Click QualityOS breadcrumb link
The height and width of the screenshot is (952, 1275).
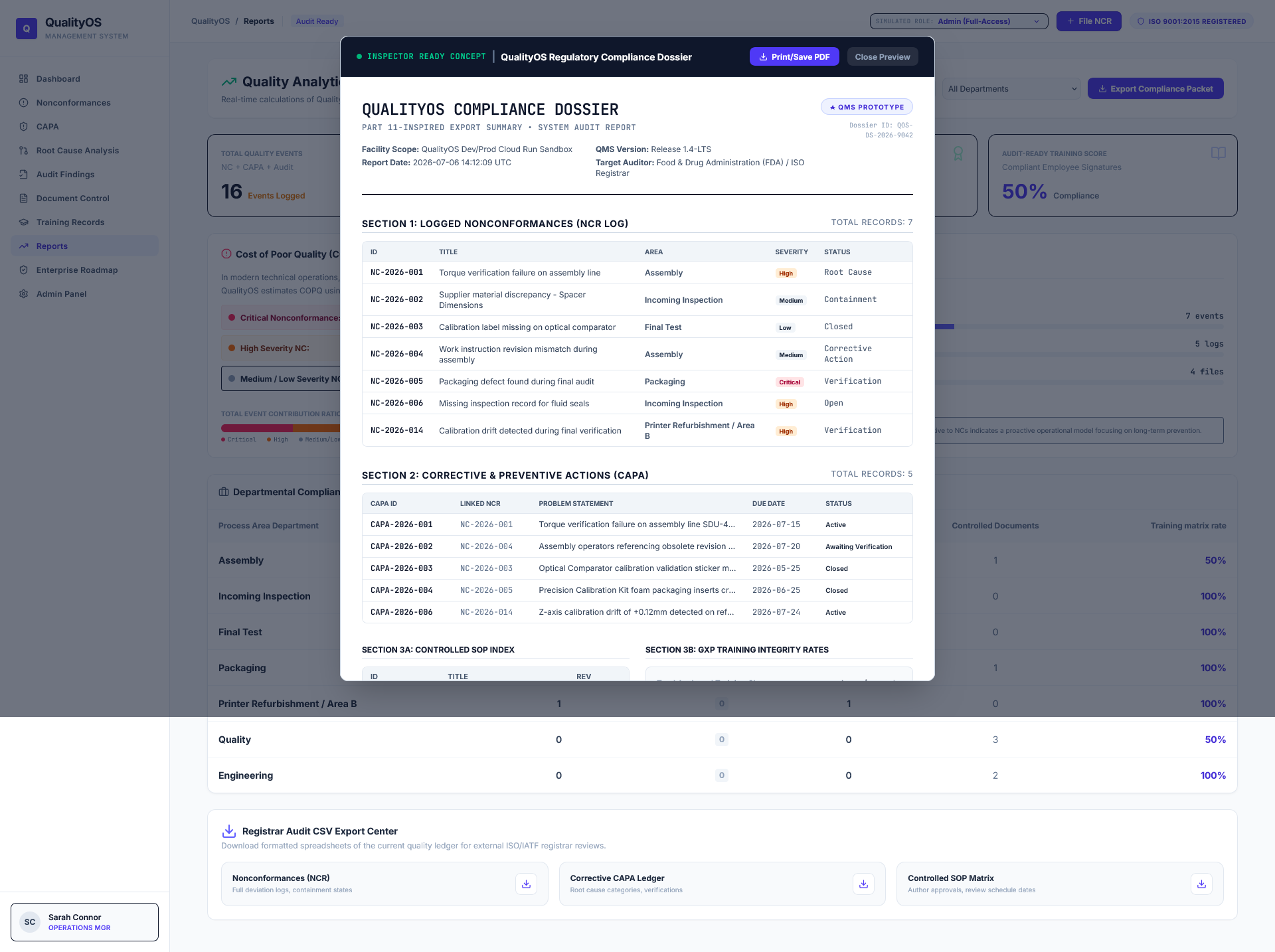pos(211,21)
